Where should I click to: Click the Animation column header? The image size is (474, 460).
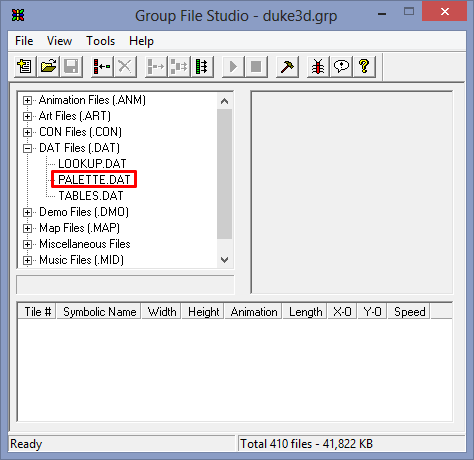pyautogui.click(x=254, y=312)
